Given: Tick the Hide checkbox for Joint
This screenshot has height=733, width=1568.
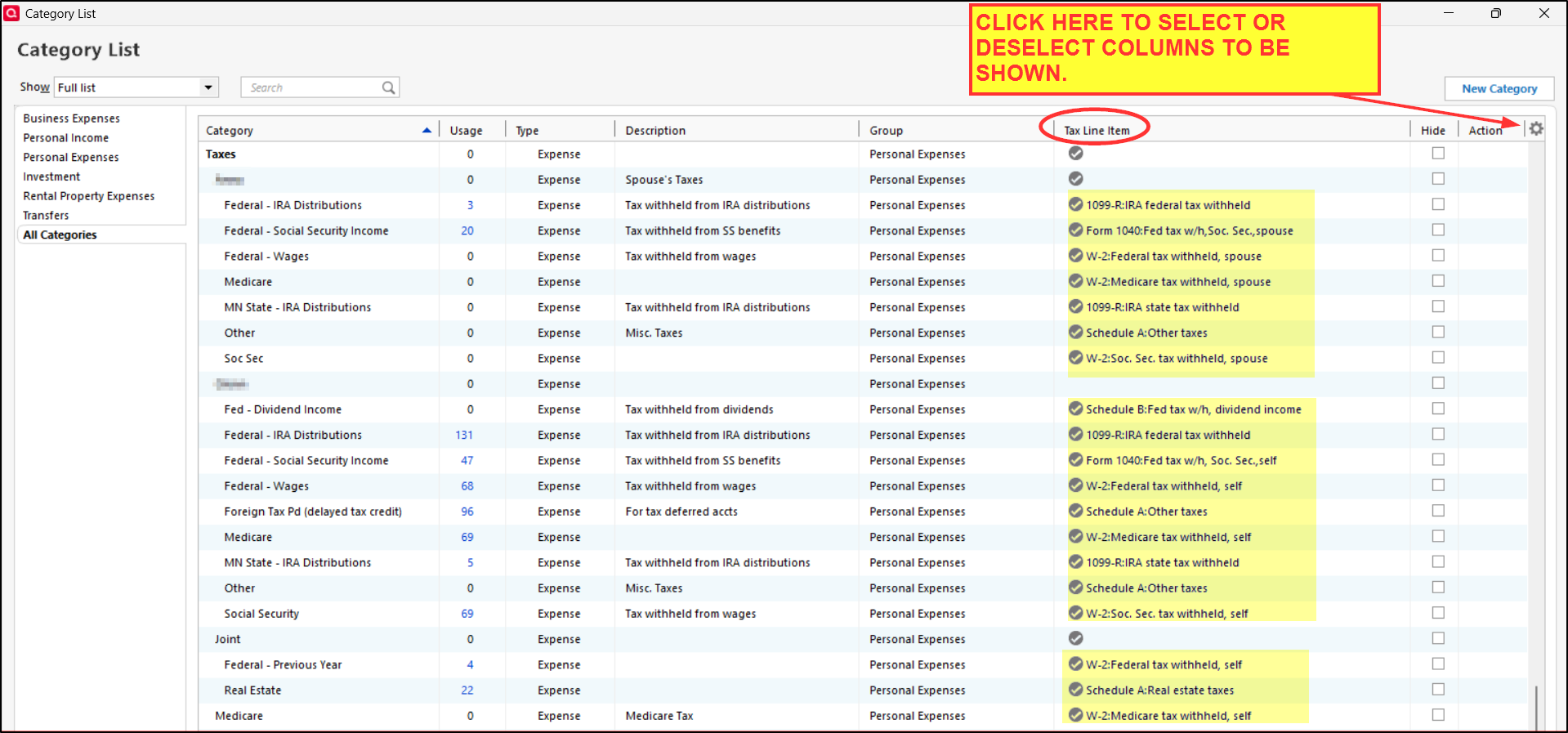Looking at the screenshot, I should click(x=1438, y=637).
